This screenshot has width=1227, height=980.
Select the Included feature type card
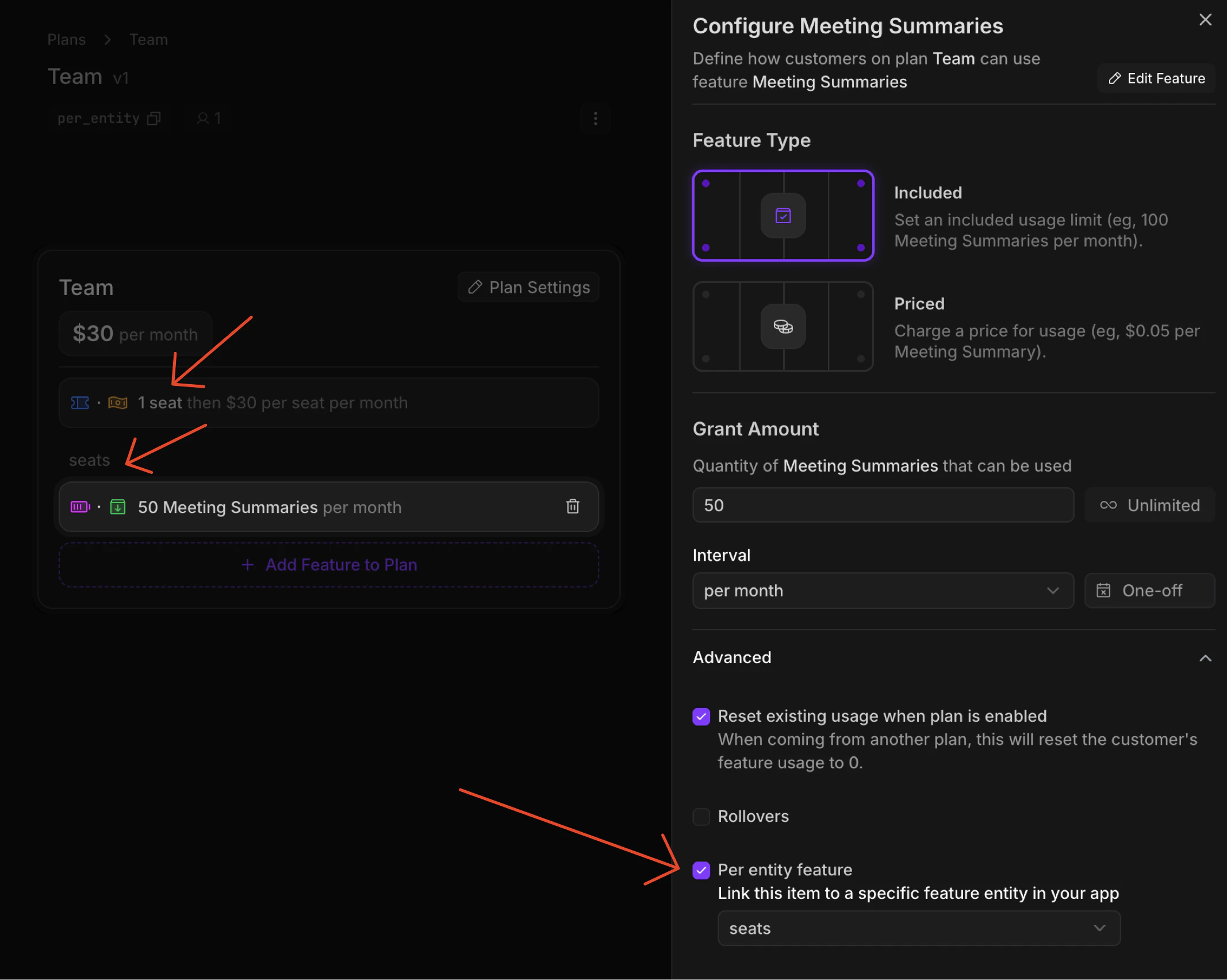[x=783, y=216]
